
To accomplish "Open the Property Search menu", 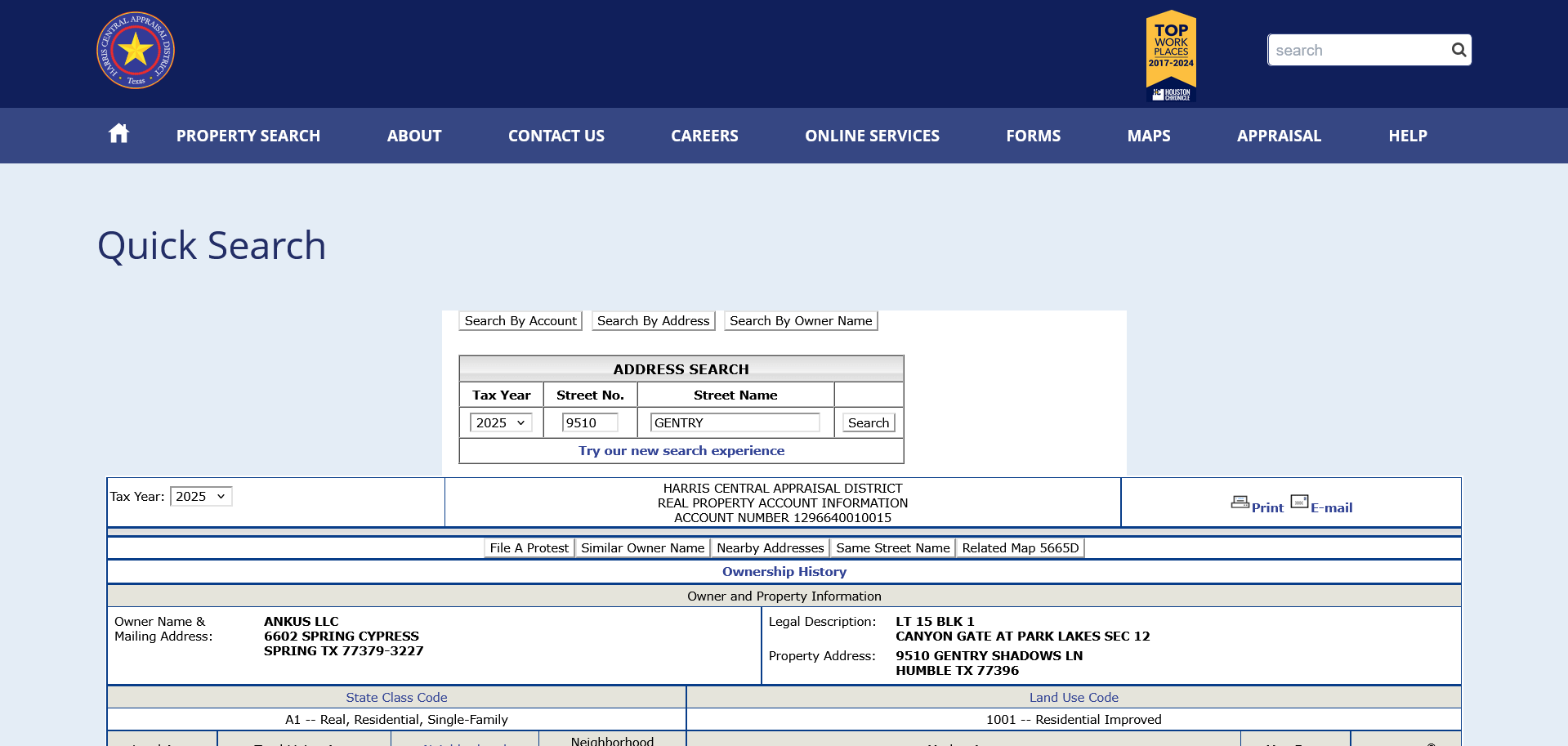I will [x=248, y=136].
